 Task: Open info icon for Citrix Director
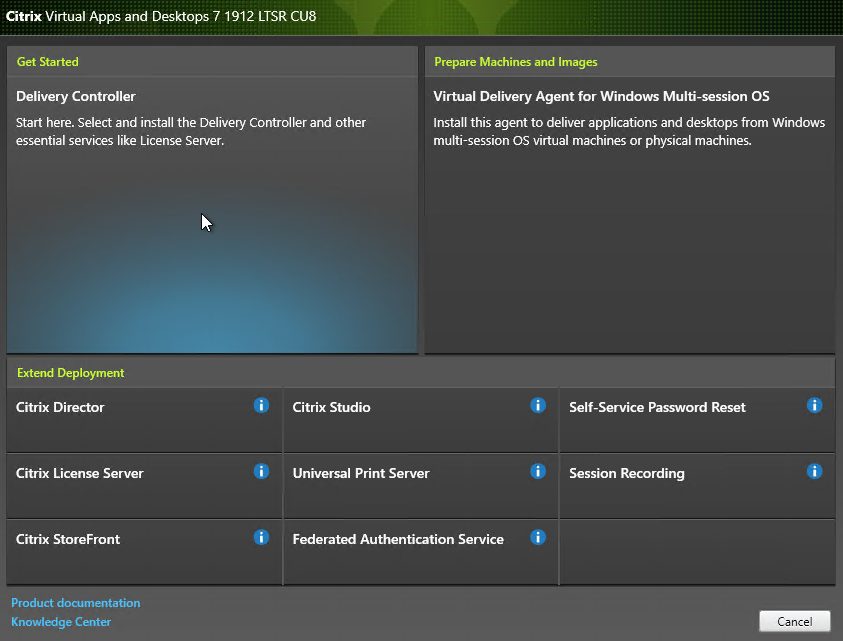(261, 405)
